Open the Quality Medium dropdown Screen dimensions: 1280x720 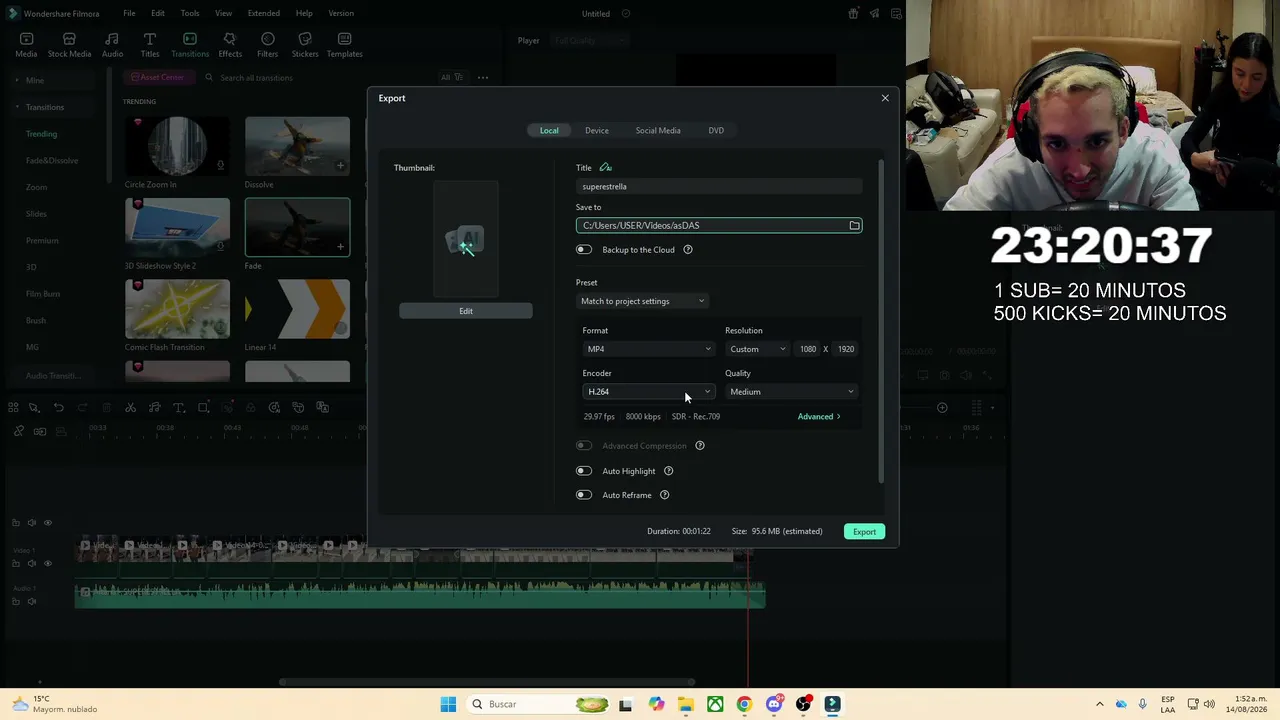791,392
